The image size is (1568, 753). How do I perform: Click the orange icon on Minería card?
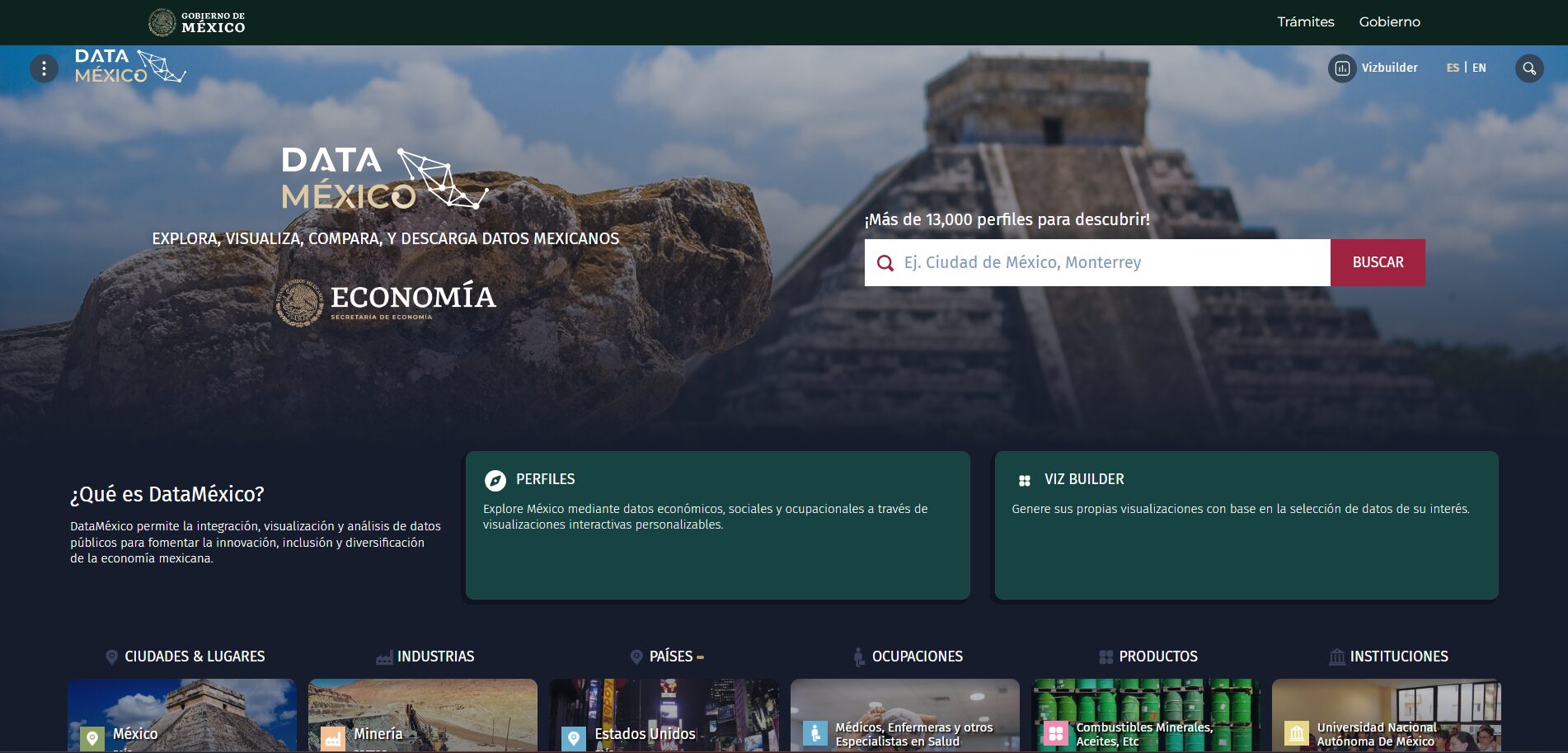[333, 738]
